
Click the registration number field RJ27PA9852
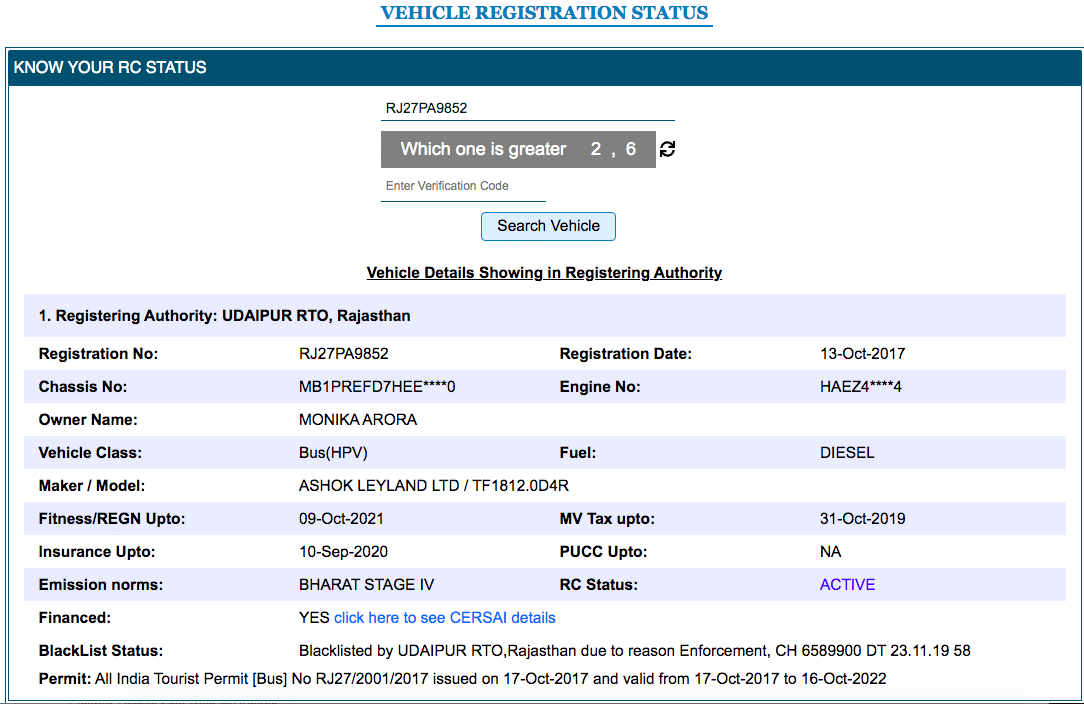coord(527,108)
